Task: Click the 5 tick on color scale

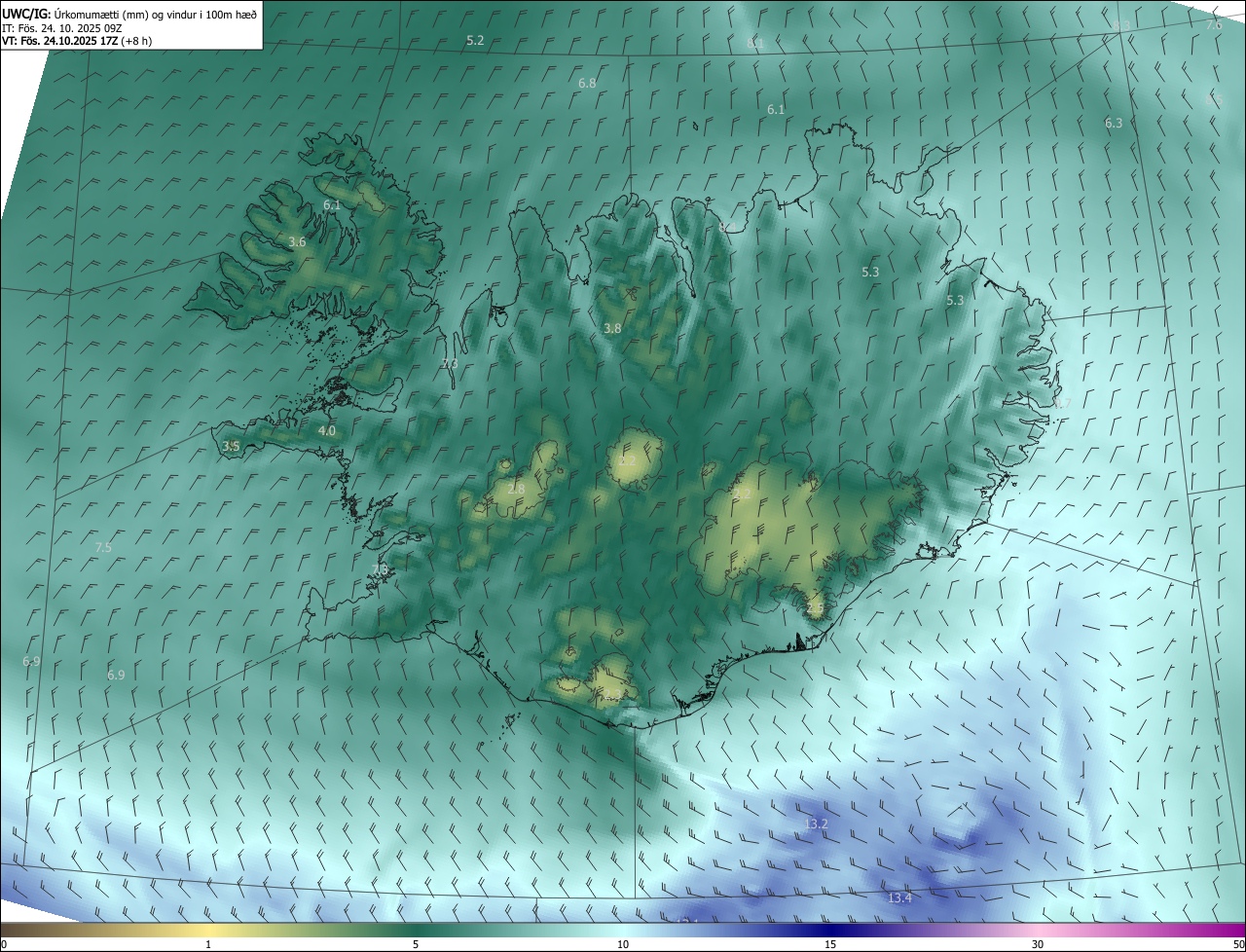Action: [x=416, y=944]
